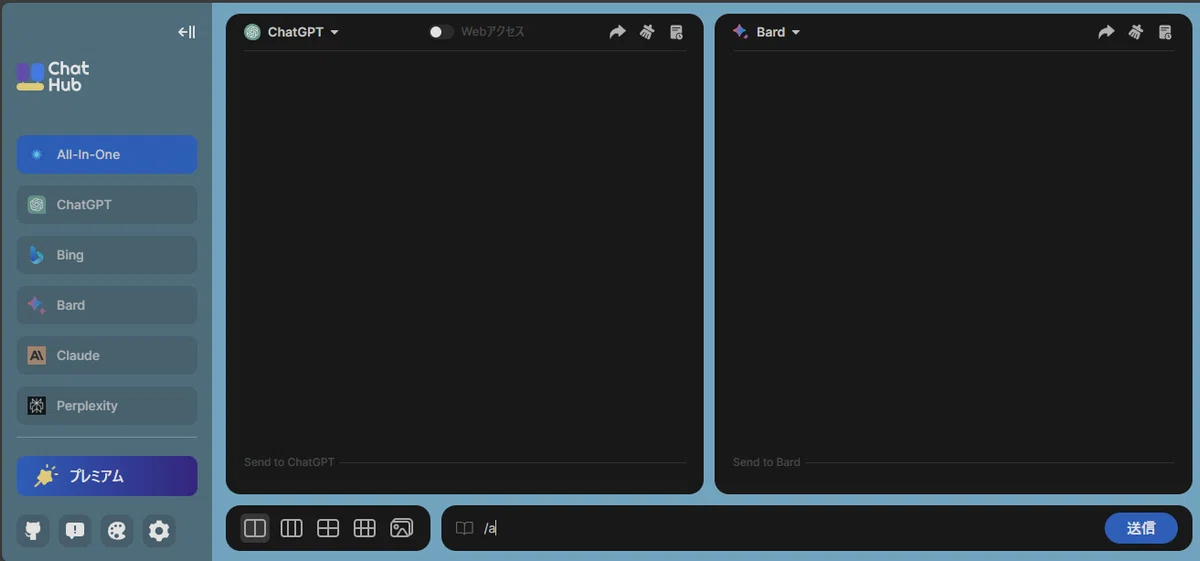This screenshot has width=1200, height=561.
Task: Select the image input layout icon
Action: [401, 528]
